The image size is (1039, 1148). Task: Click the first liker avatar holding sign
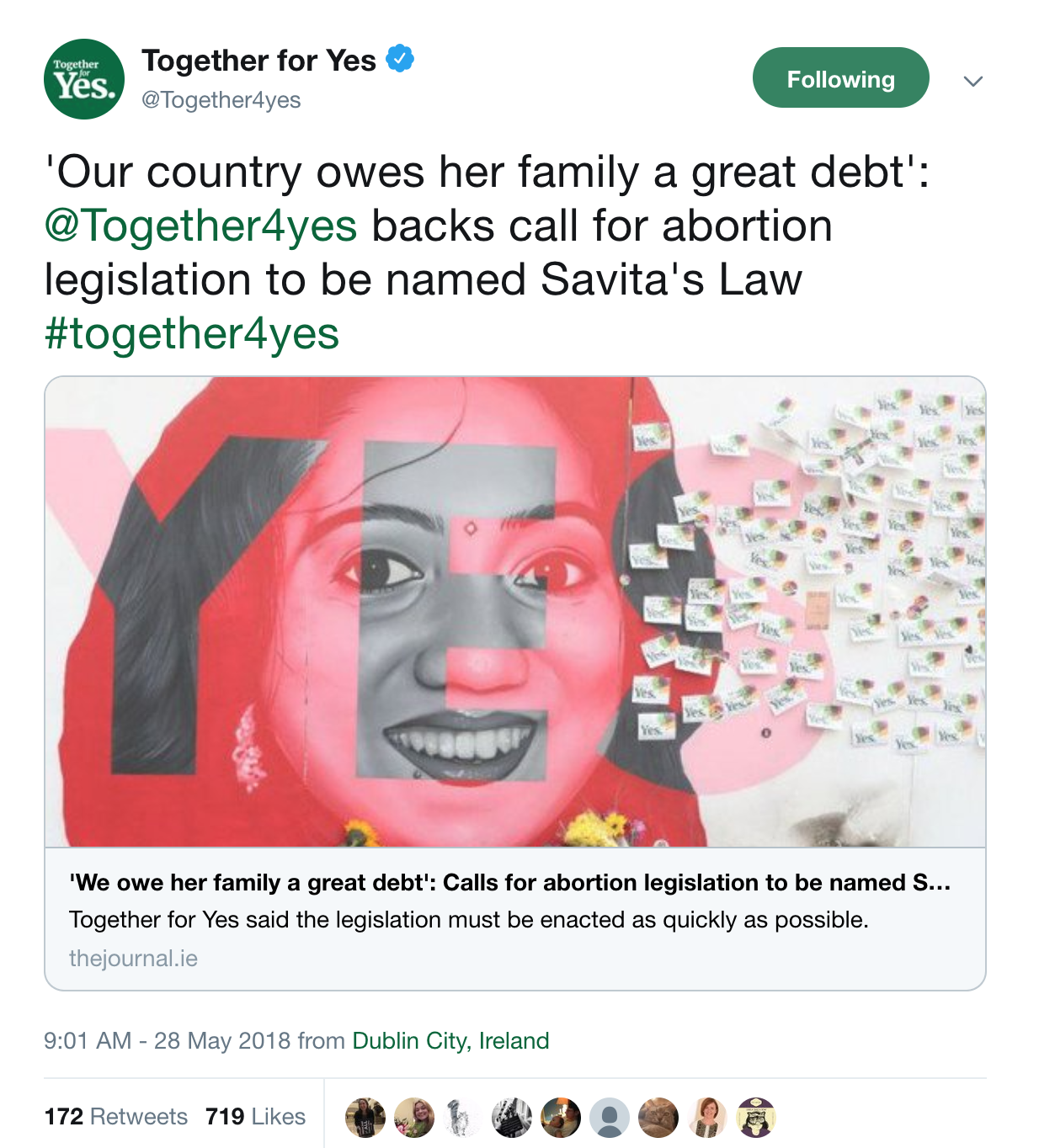365,1118
